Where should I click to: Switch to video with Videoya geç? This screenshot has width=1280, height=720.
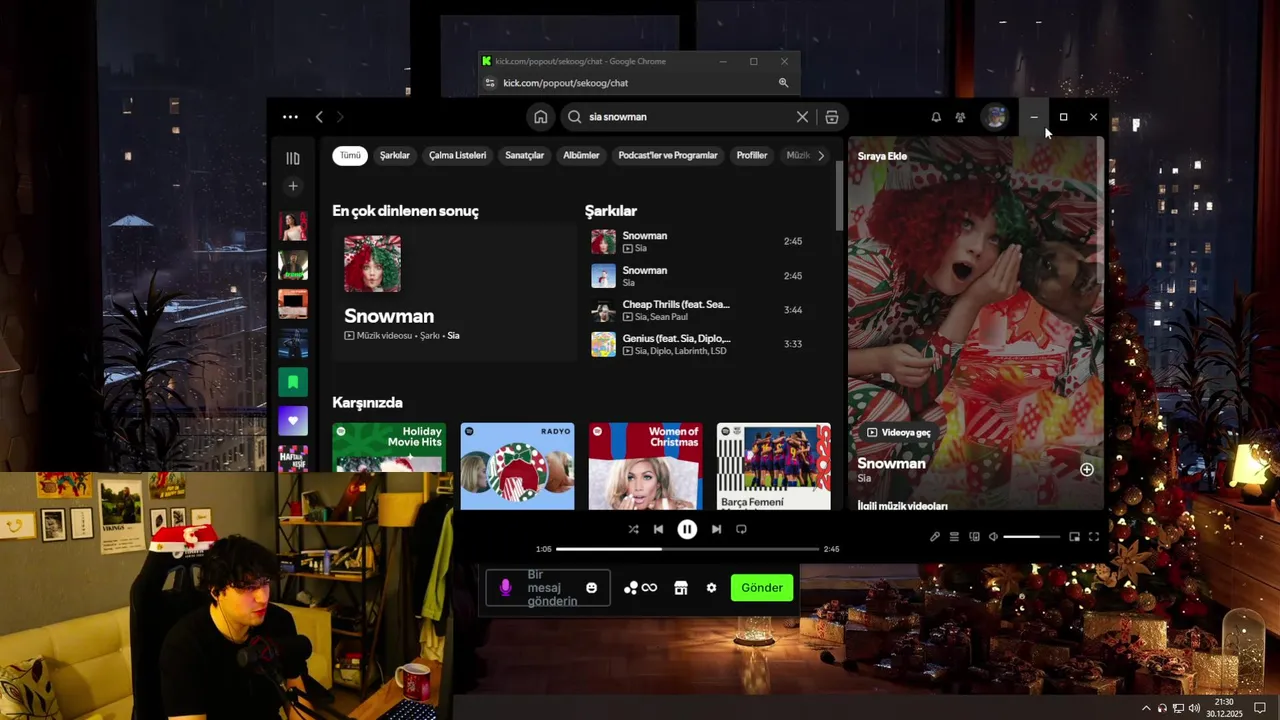click(x=899, y=432)
